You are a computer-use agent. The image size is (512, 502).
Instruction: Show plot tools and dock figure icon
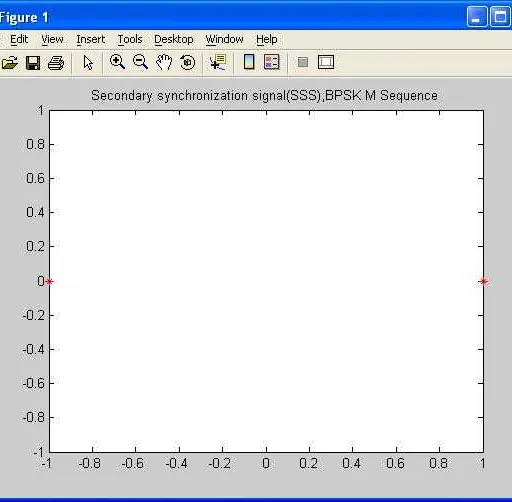click(326, 62)
